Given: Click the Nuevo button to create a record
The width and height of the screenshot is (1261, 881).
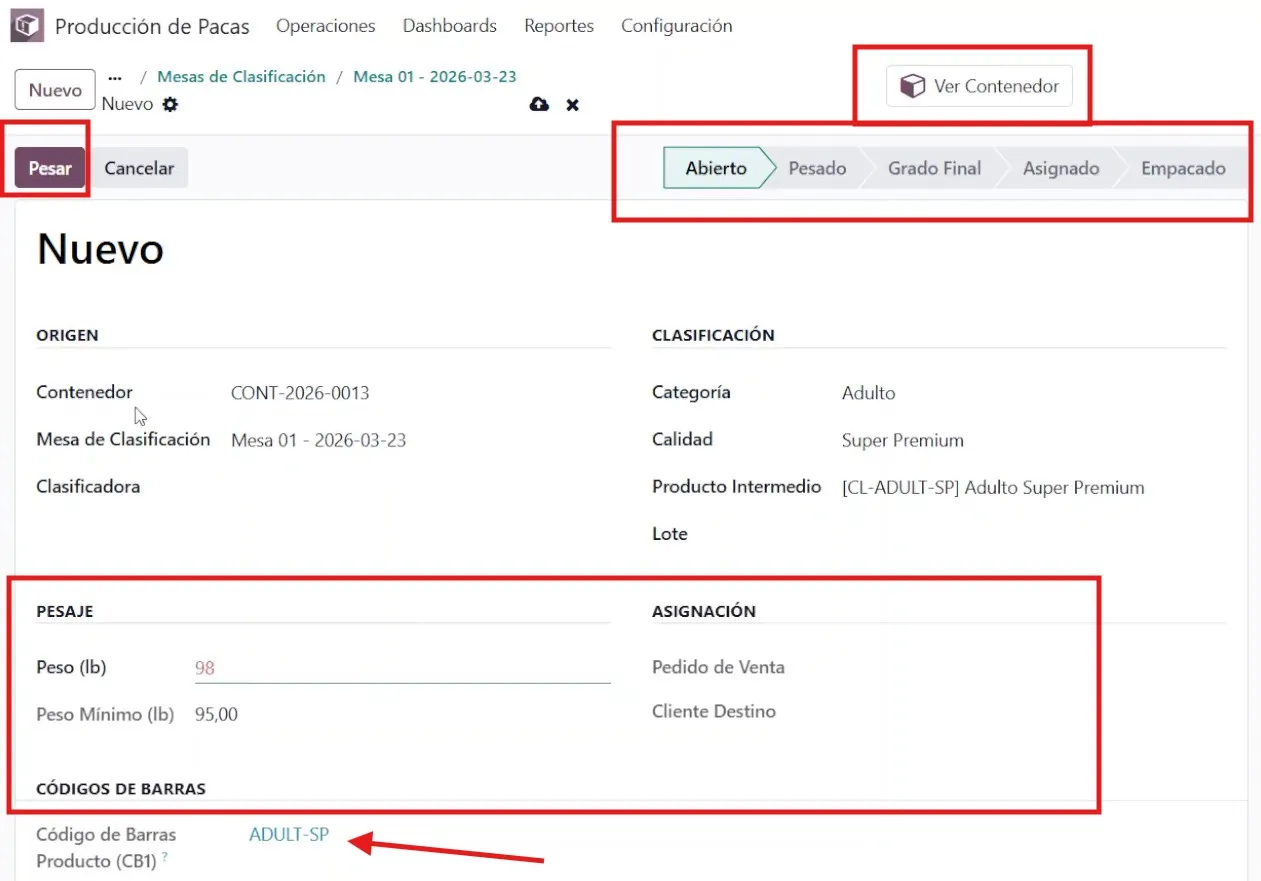Looking at the screenshot, I should click(x=55, y=90).
